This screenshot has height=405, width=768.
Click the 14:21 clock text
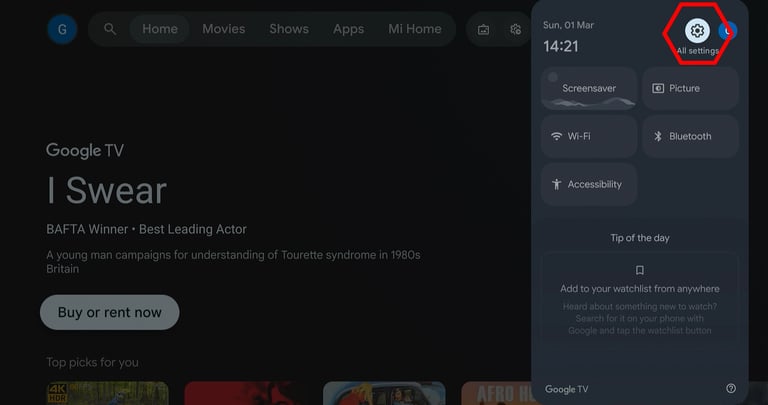click(x=561, y=47)
